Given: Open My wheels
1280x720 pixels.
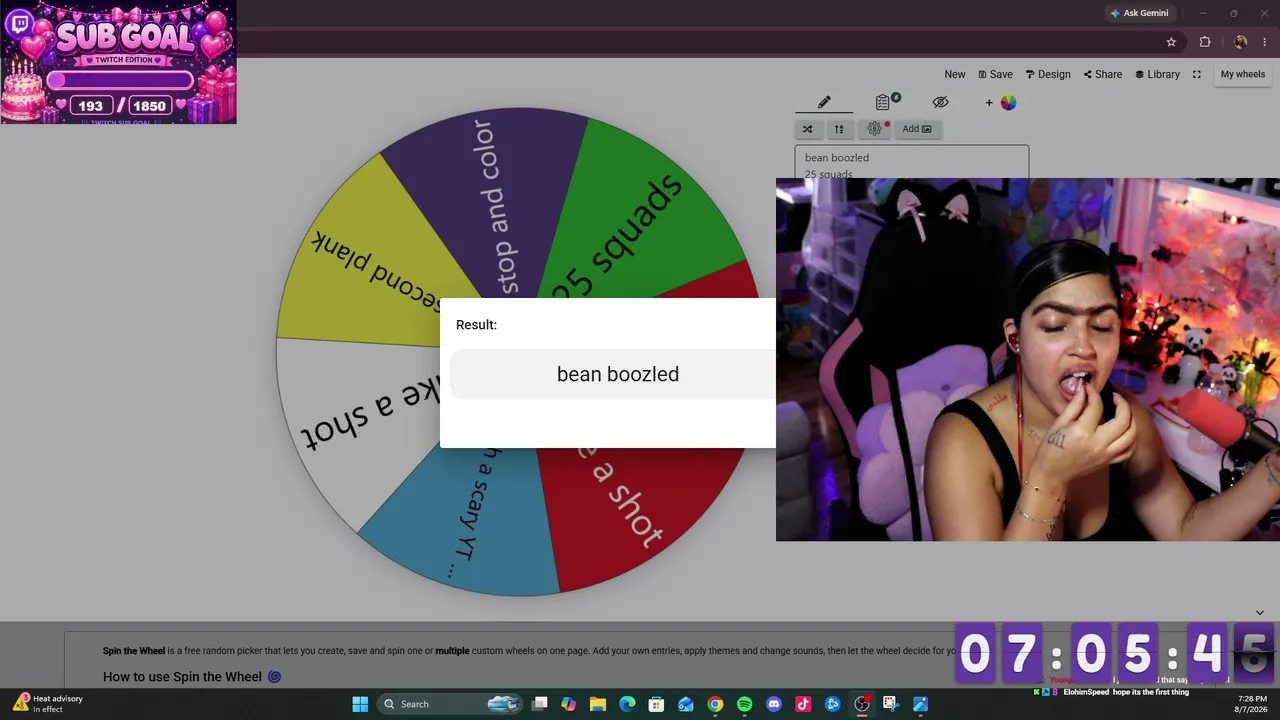Looking at the screenshot, I should (1243, 74).
